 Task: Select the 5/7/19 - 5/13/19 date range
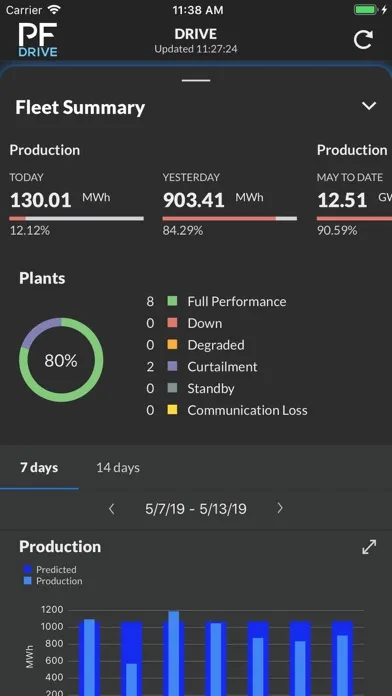pyautogui.click(x=196, y=509)
